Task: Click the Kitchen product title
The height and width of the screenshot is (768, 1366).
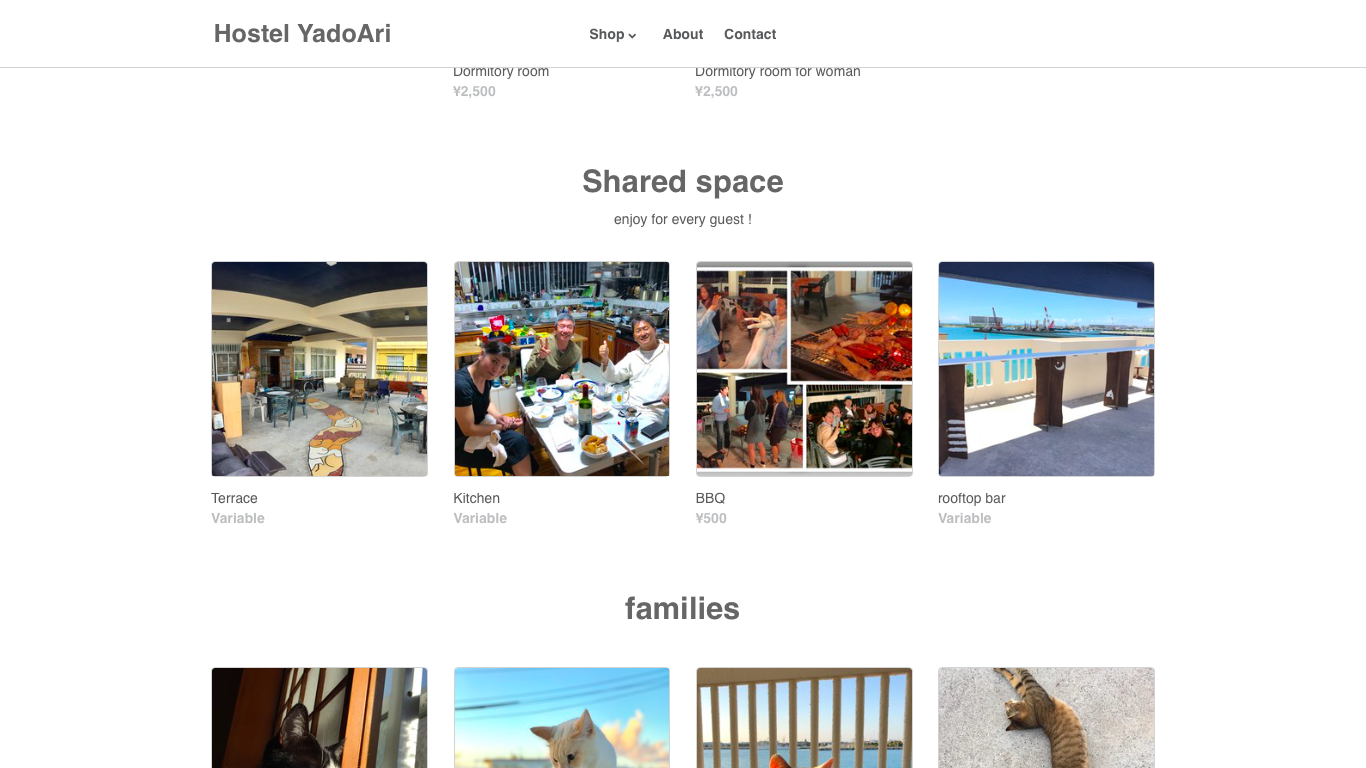Action: [x=476, y=498]
